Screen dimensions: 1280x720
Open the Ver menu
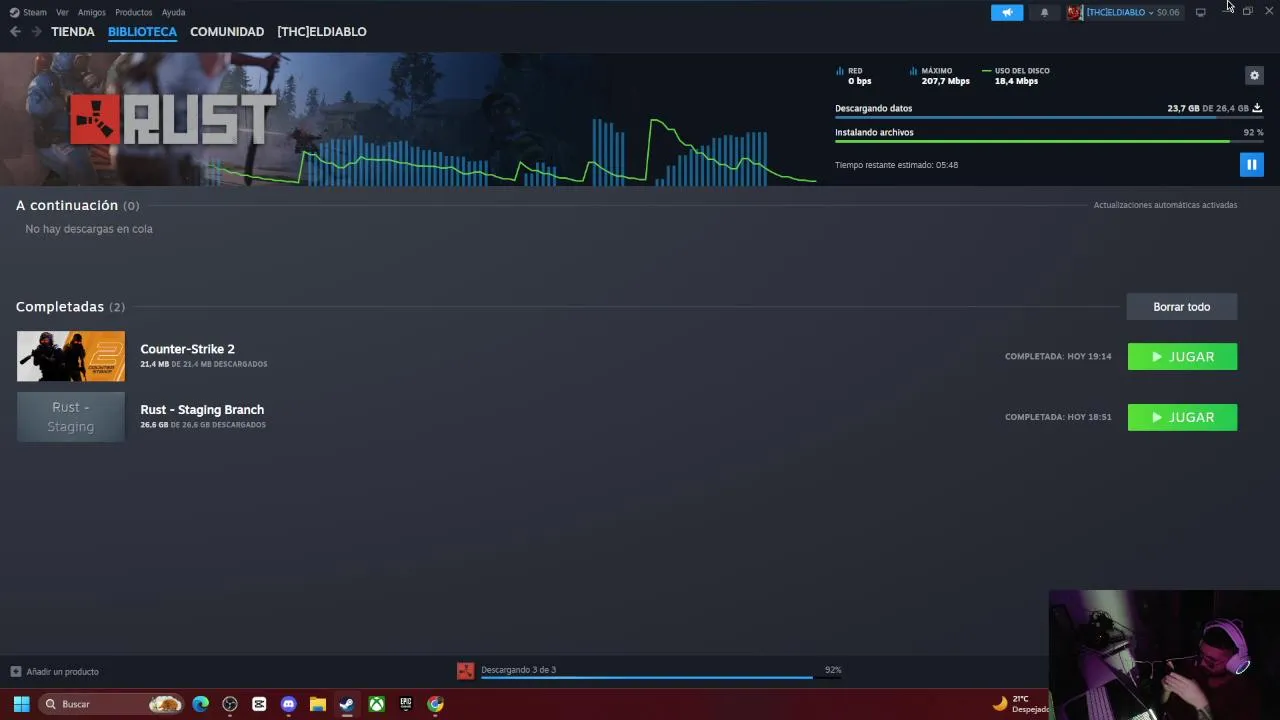tap(62, 12)
